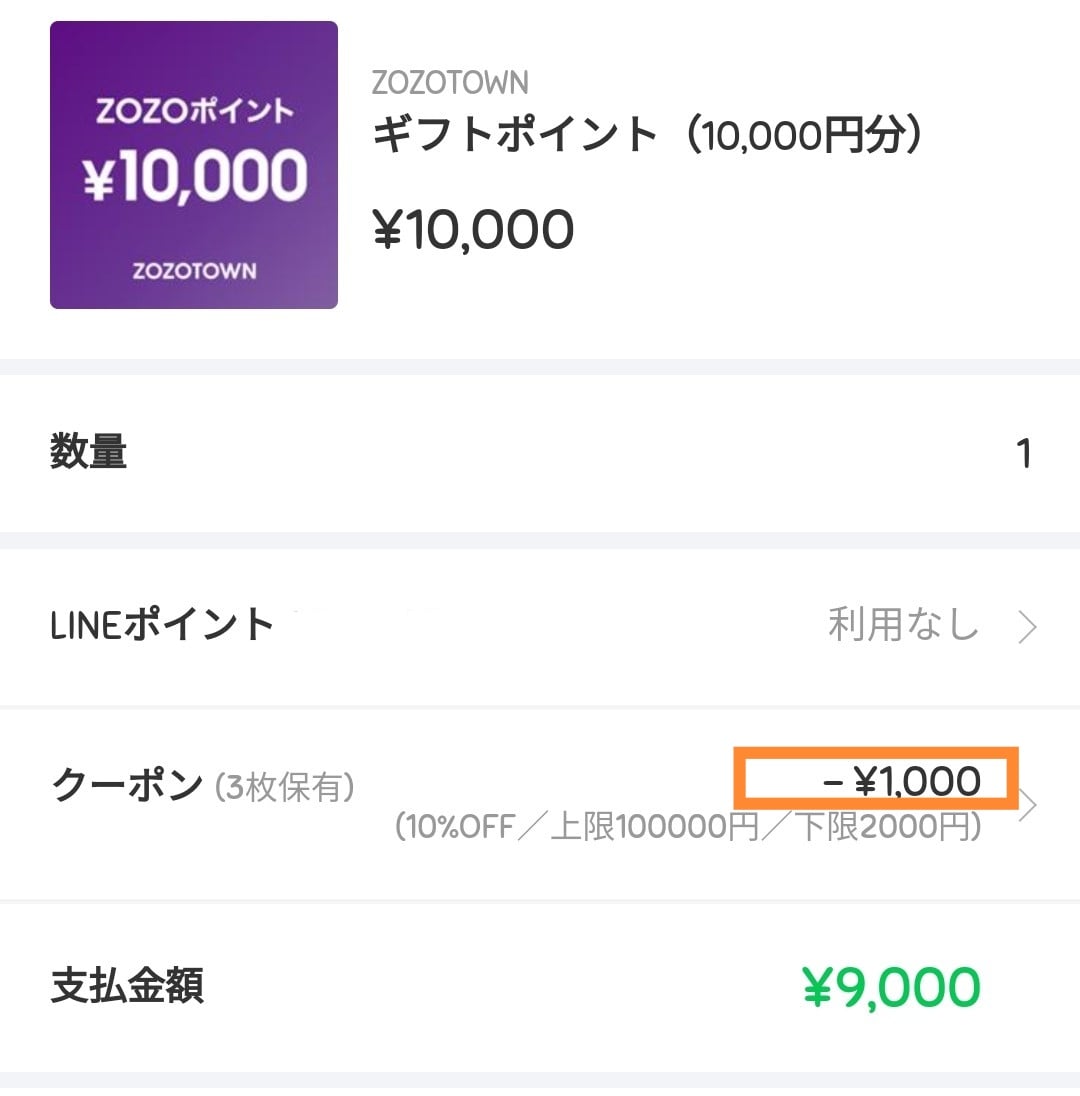Tap the ZOZOTOWN logo at the bottom of the card
The width and height of the screenshot is (1080, 1096).
click(194, 271)
